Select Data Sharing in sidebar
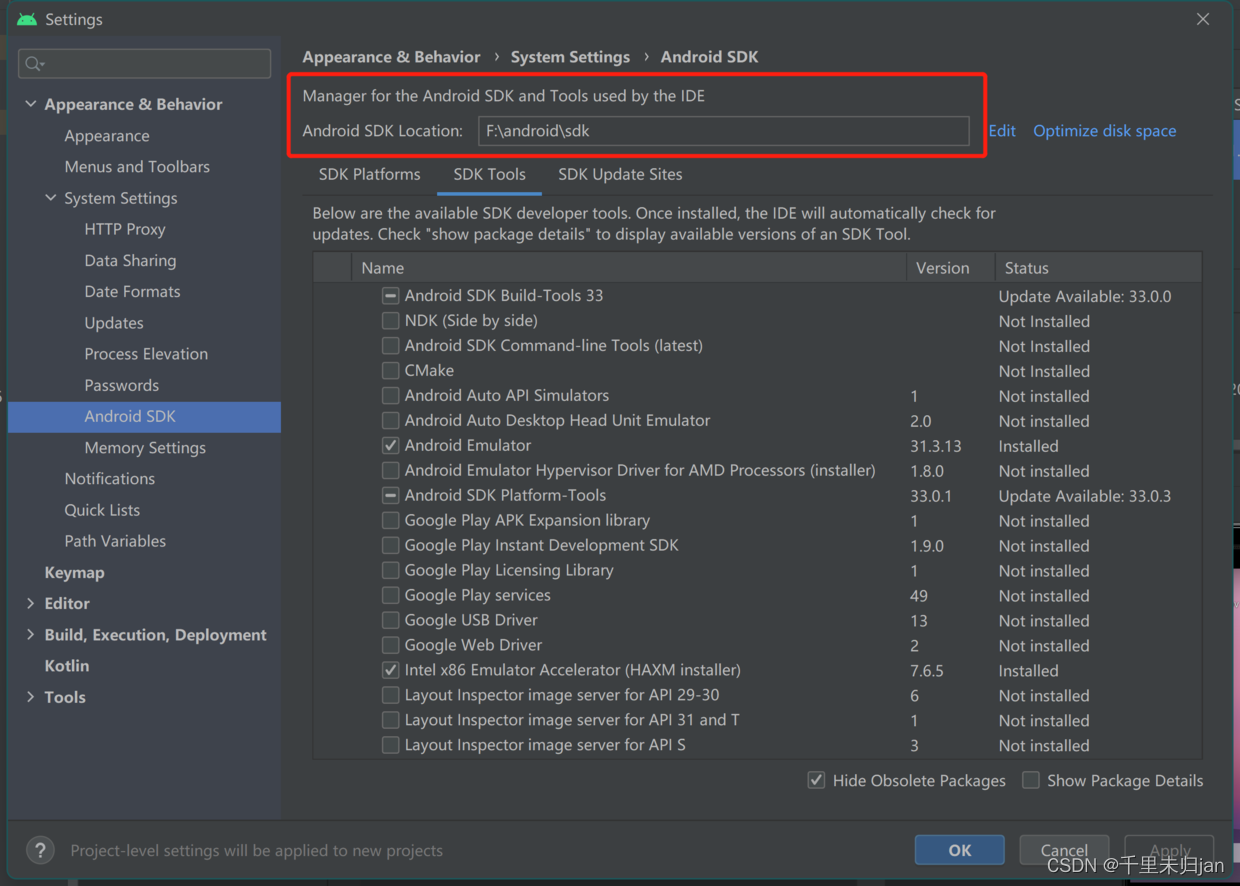1240x886 pixels. coord(130,261)
